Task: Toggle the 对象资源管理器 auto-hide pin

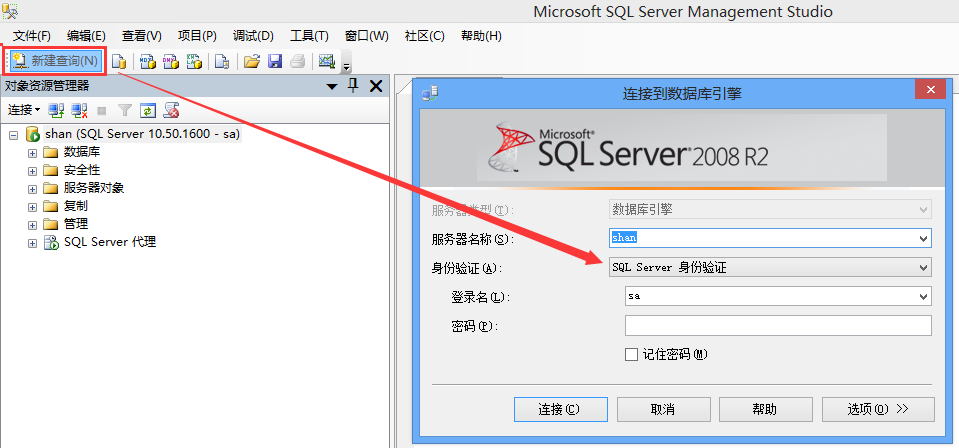Action: 353,86
